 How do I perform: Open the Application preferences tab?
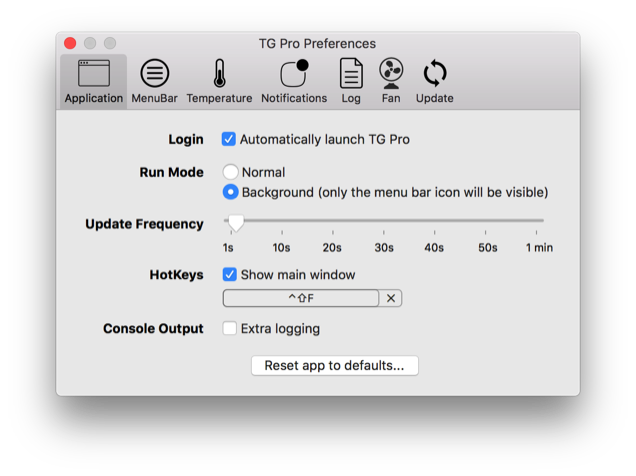(94, 81)
